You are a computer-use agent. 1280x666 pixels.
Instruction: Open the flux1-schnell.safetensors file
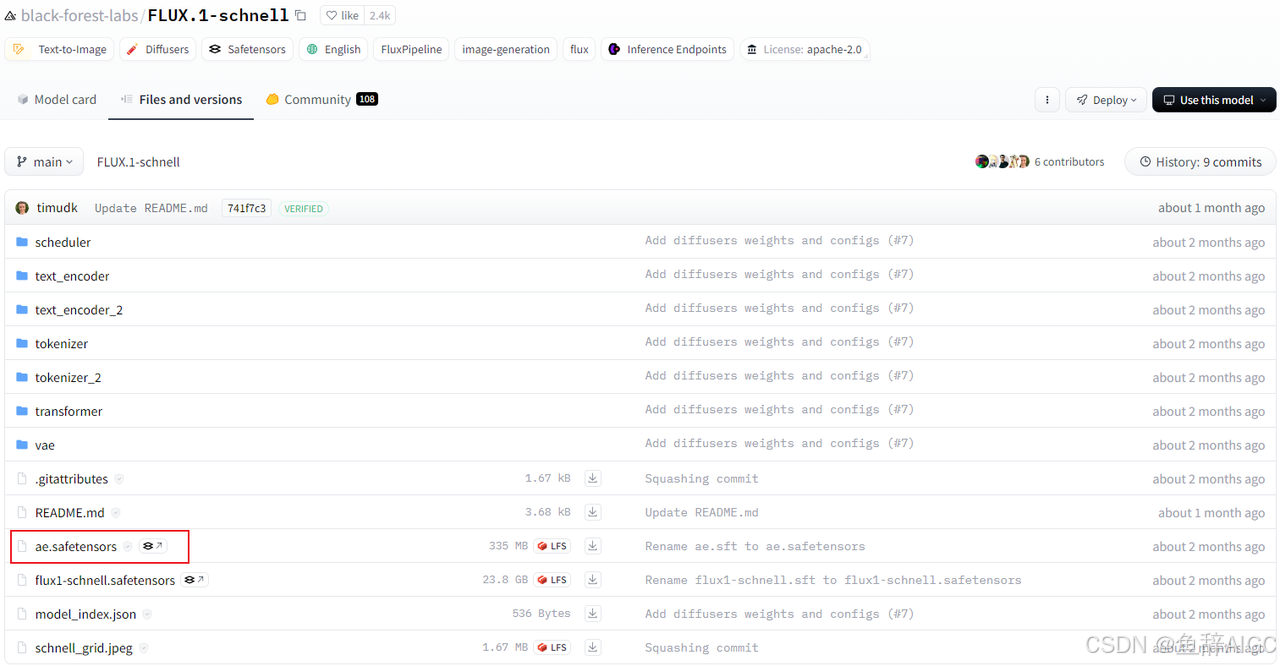105,580
